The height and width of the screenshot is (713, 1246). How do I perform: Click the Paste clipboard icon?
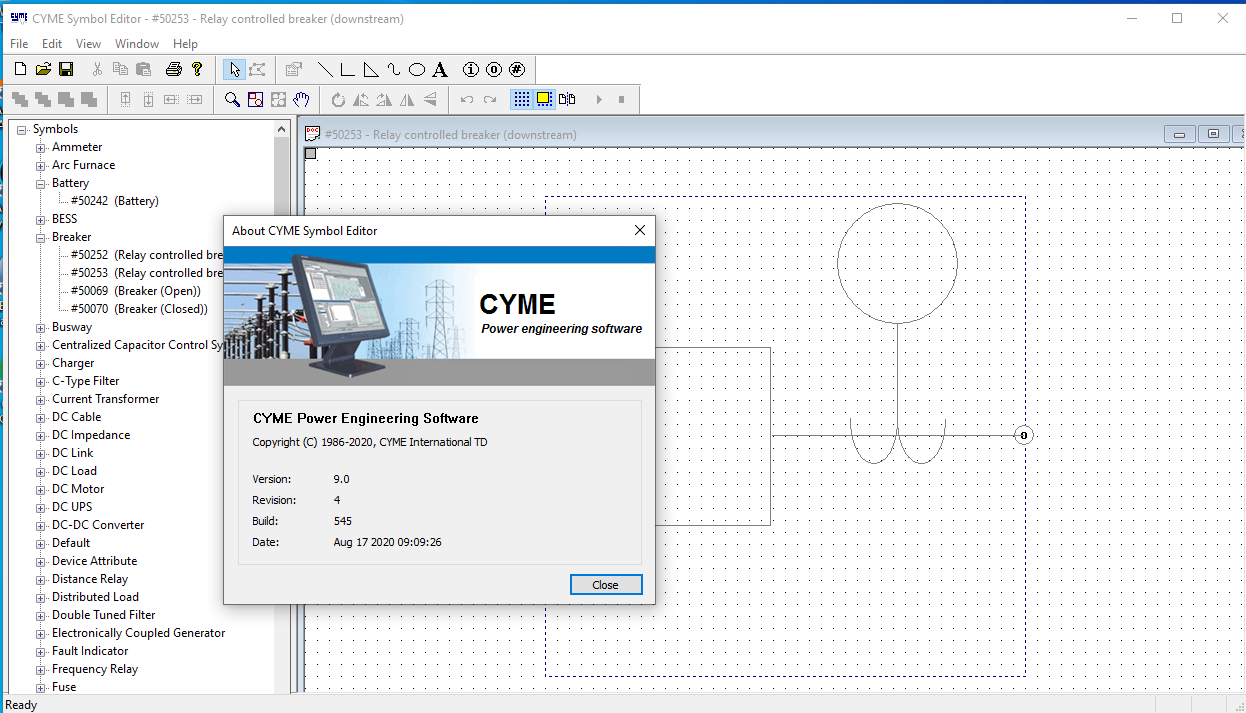143,69
